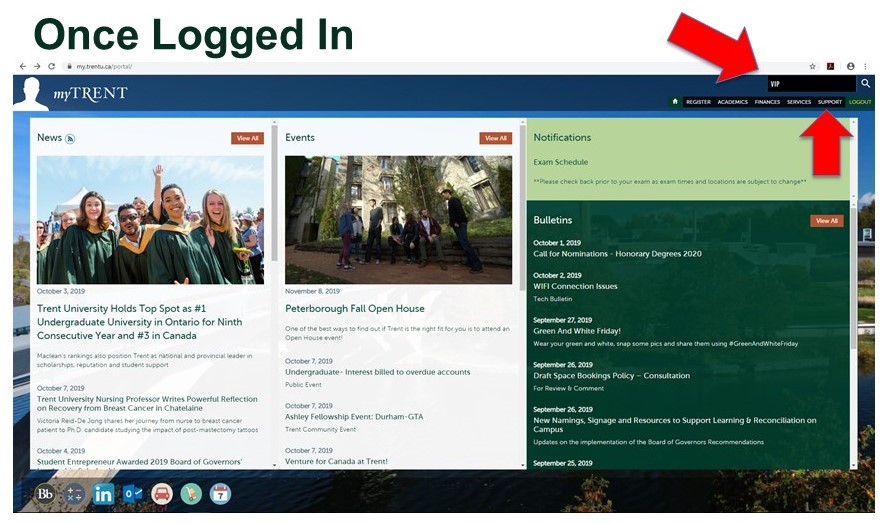Open the Academics menu

(x=732, y=102)
